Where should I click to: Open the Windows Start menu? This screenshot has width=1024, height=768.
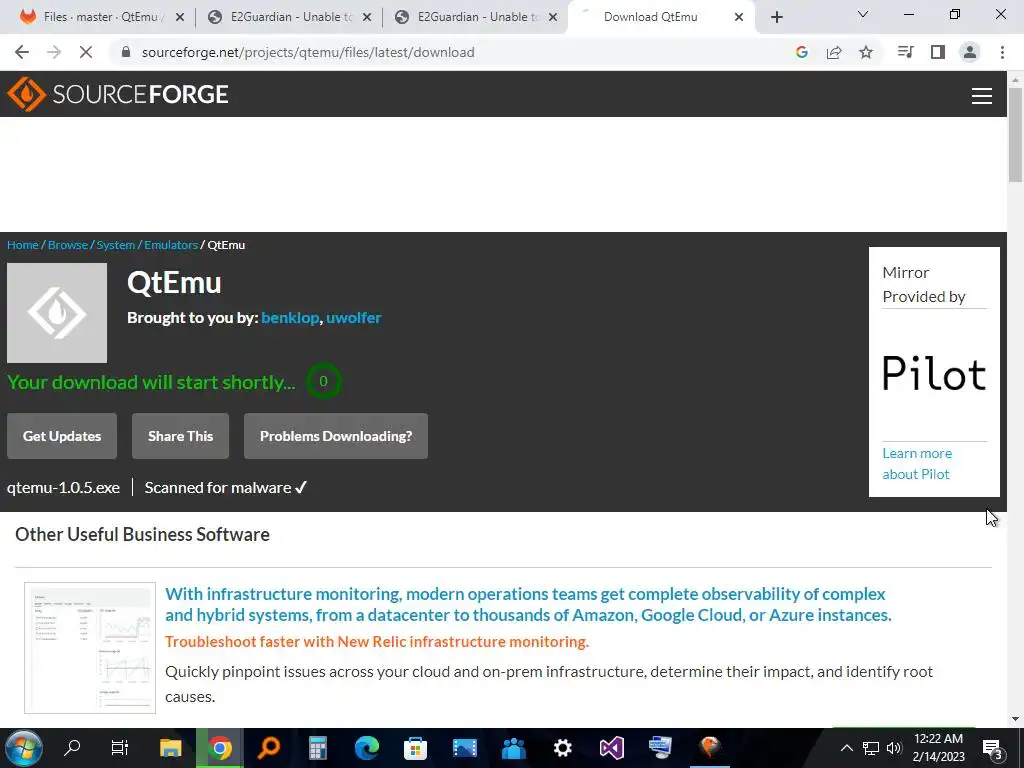(24, 748)
